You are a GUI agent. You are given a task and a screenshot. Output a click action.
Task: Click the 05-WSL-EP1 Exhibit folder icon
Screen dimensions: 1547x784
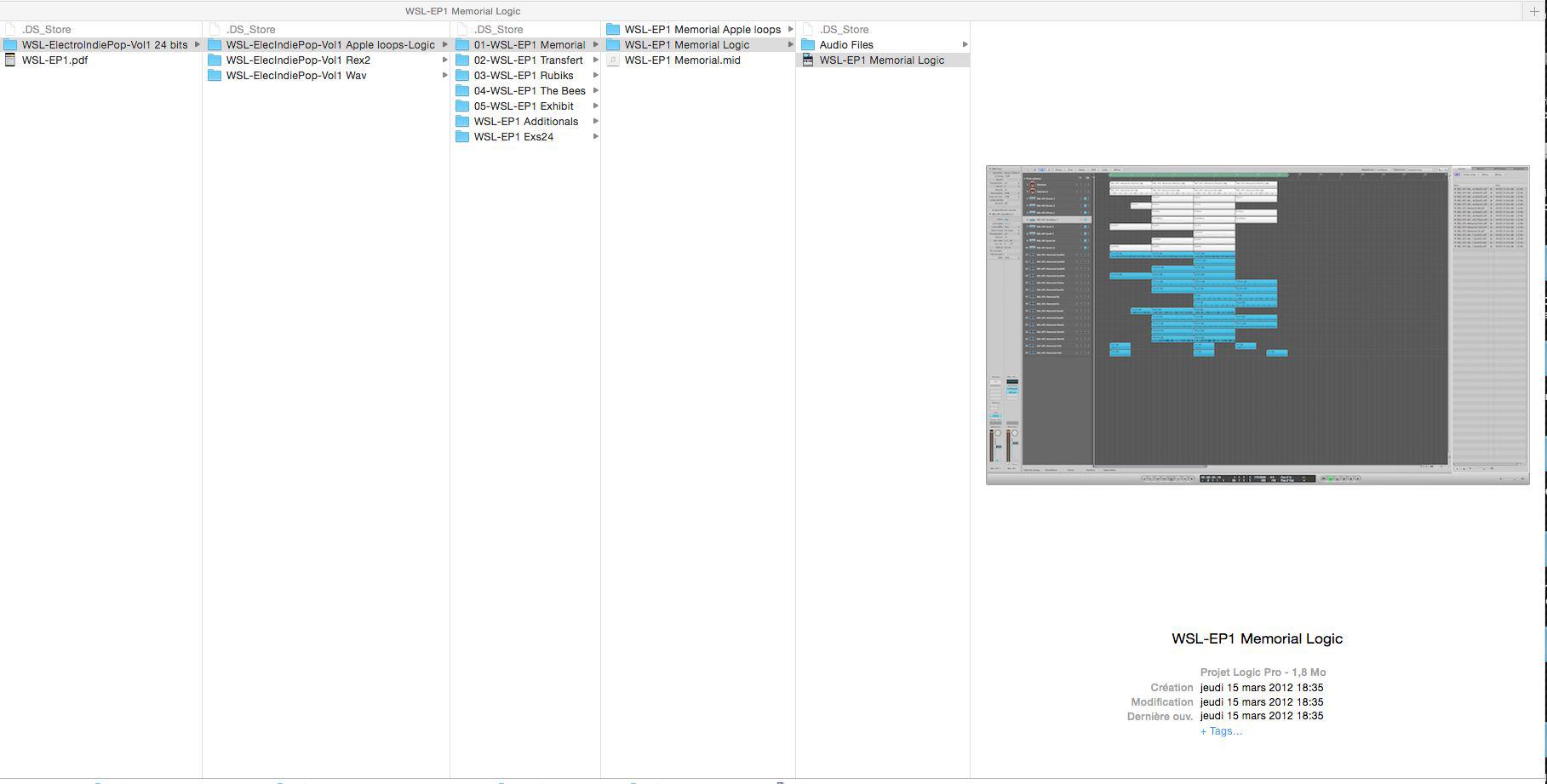click(x=462, y=106)
